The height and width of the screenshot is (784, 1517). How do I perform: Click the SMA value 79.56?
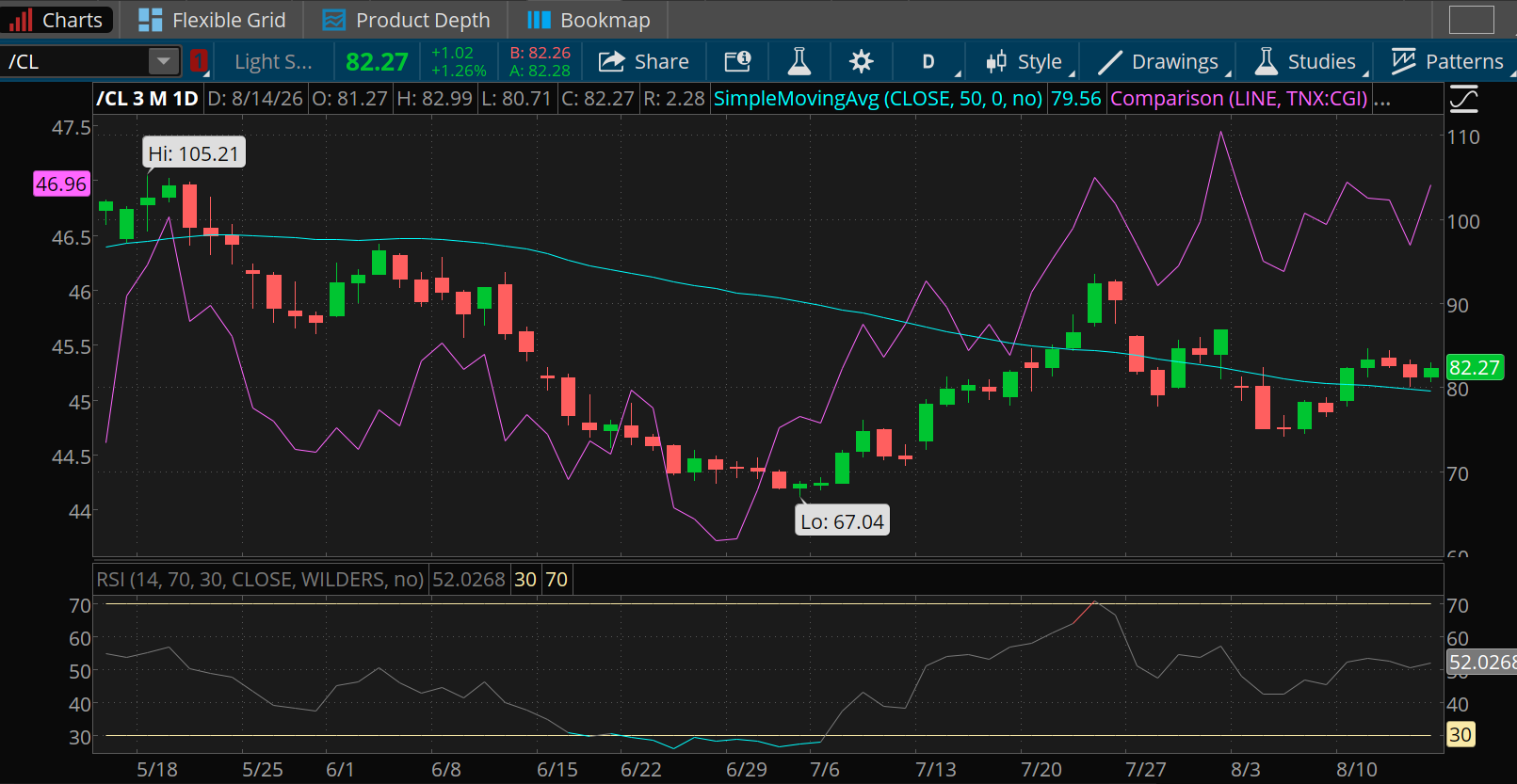1076,99
